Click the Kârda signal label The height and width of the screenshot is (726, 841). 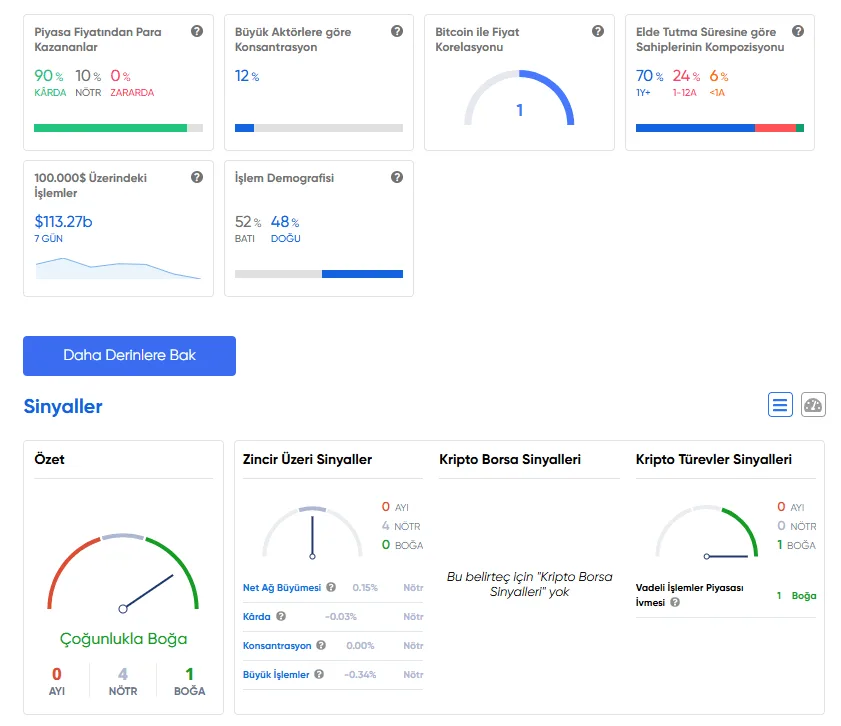click(257, 617)
